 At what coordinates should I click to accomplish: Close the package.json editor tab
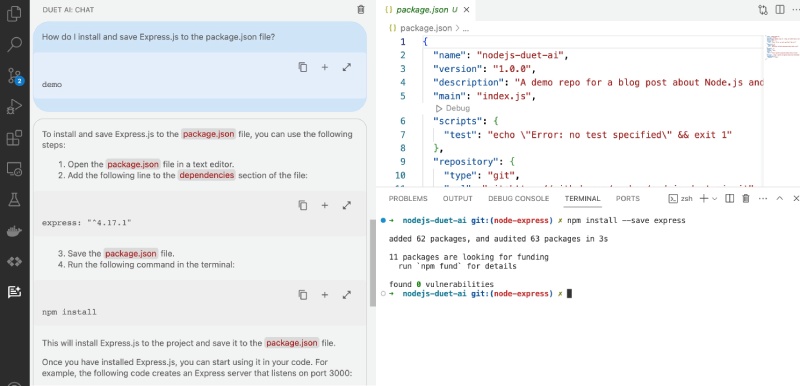[466, 10]
